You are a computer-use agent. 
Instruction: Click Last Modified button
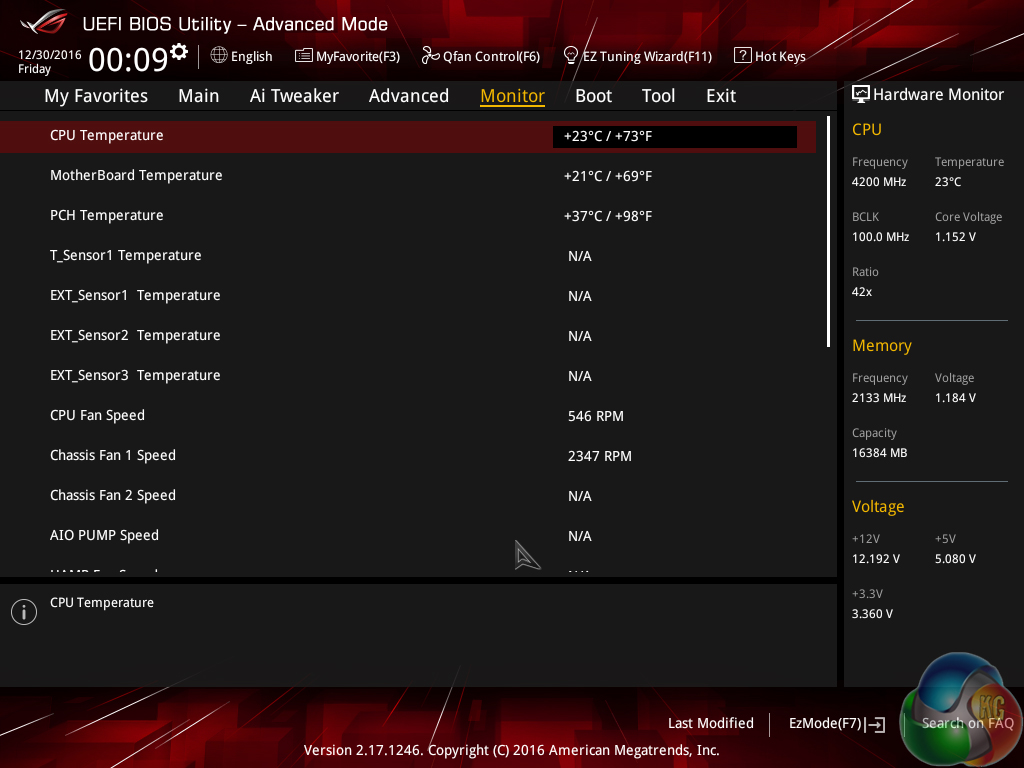tap(711, 723)
